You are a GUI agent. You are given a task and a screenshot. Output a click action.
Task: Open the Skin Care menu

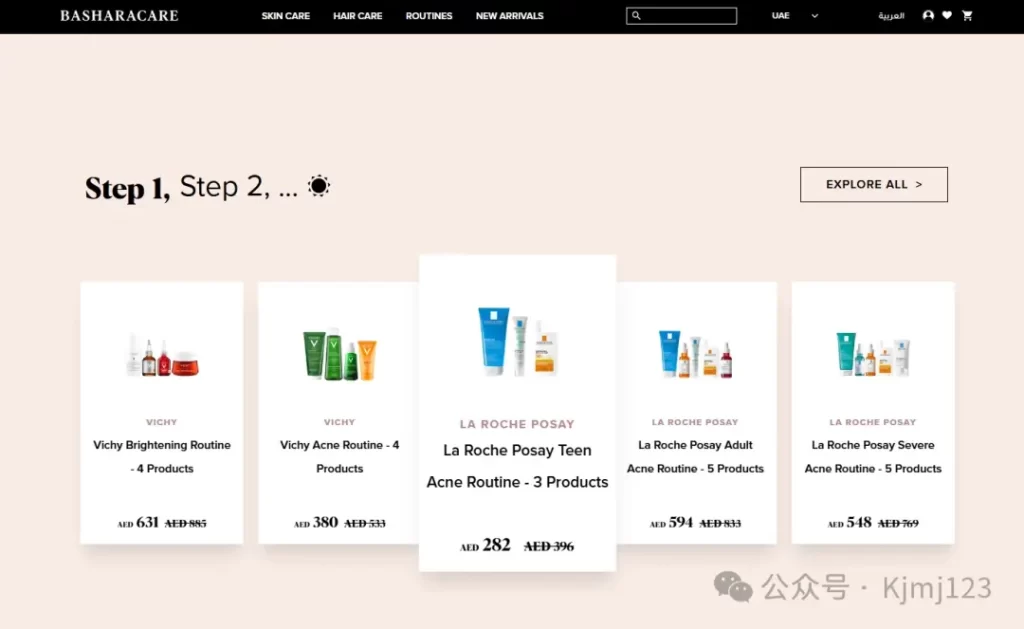285,16
